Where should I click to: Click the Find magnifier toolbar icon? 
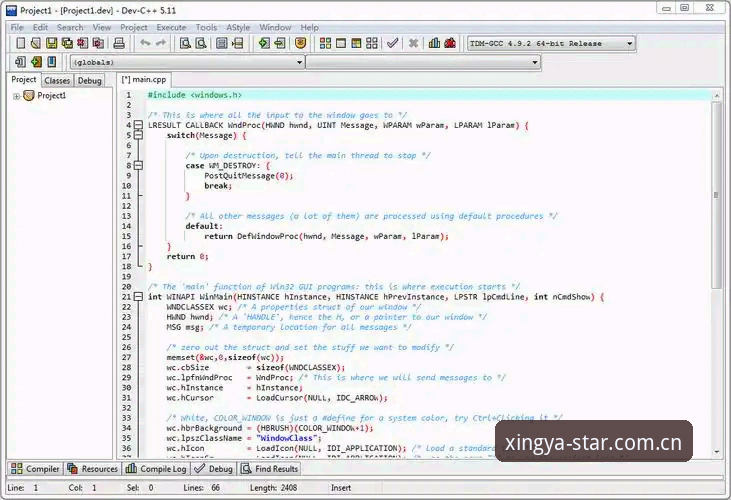[x=185, y=43]
